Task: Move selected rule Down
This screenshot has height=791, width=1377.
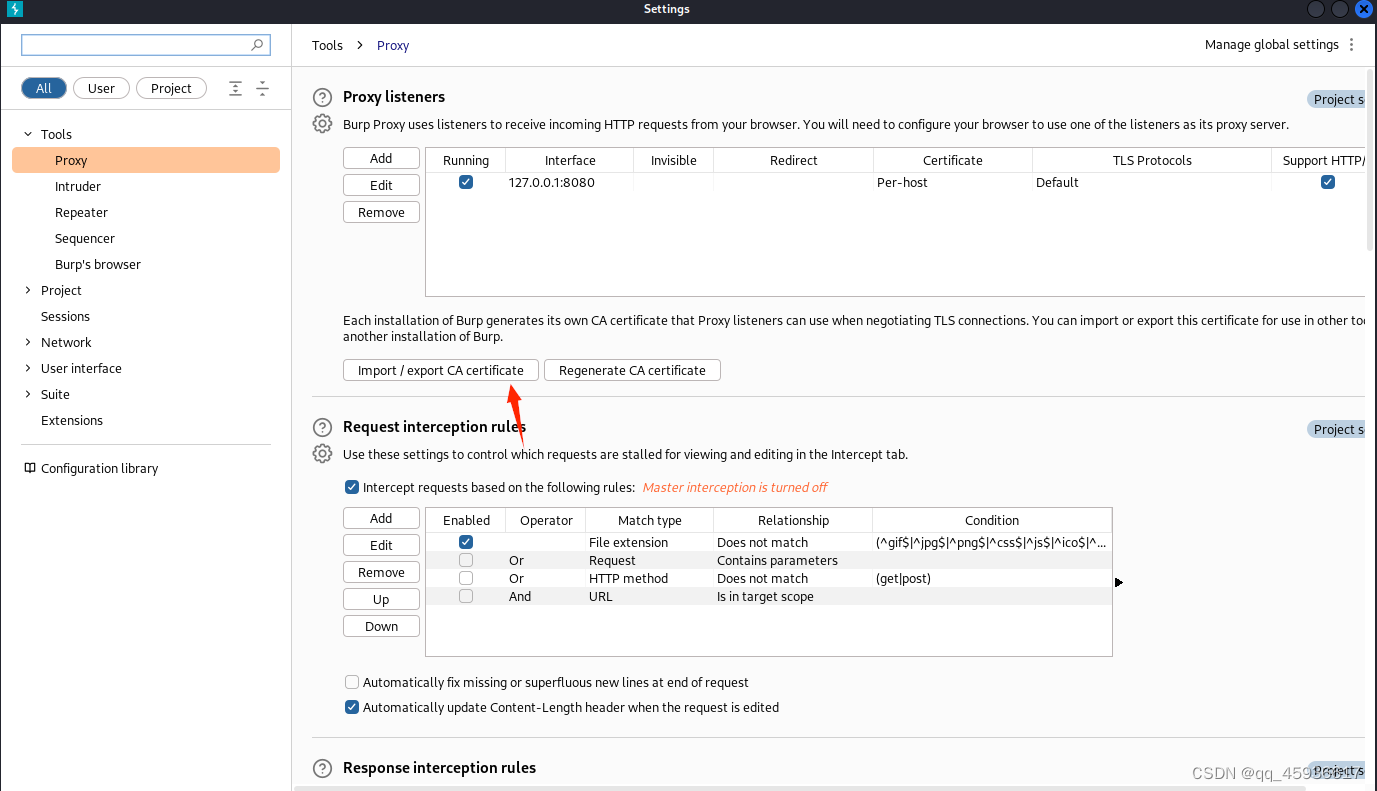Action: 381,626
